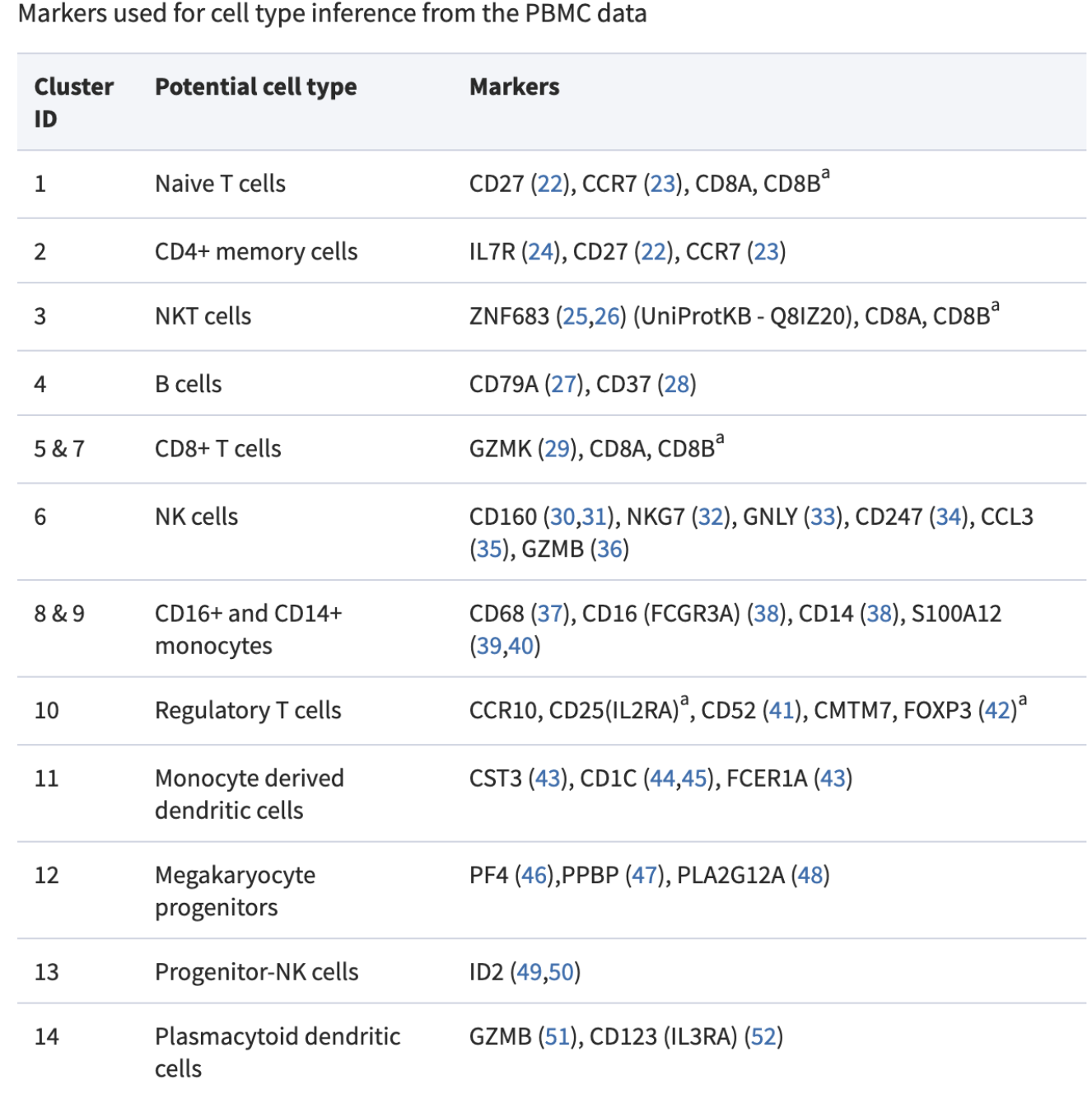Click citation 28 next to CD37
The image size is (1092, 1094).
677,385
